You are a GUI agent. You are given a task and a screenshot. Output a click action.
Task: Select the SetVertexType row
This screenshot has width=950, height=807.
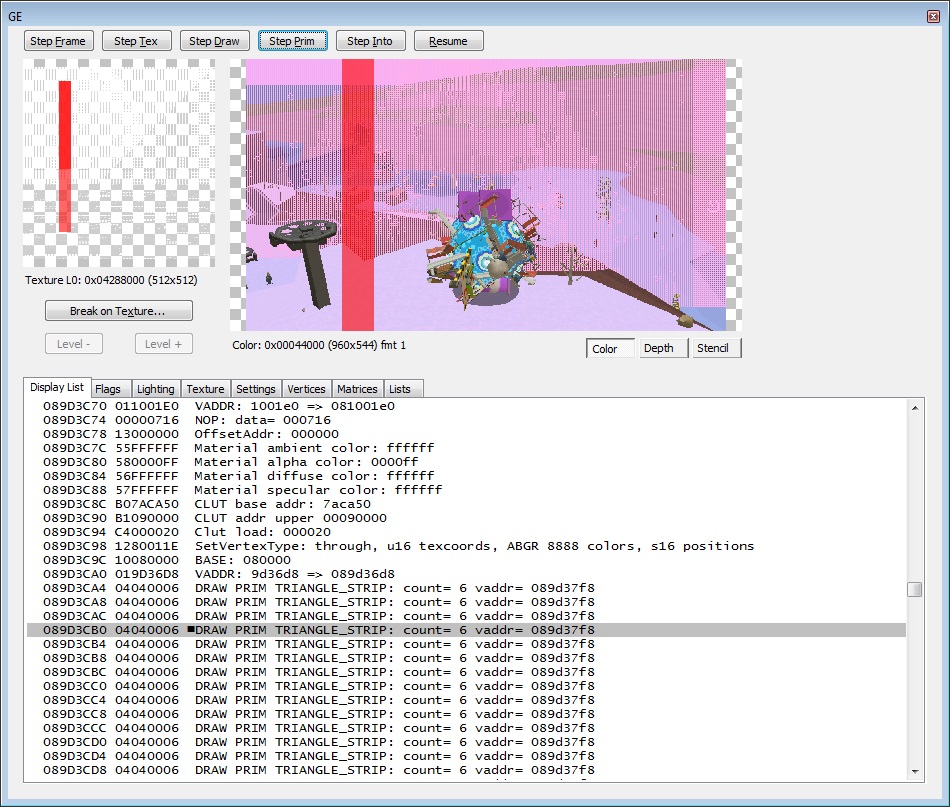pyautogui.click(x=467, y=546)
